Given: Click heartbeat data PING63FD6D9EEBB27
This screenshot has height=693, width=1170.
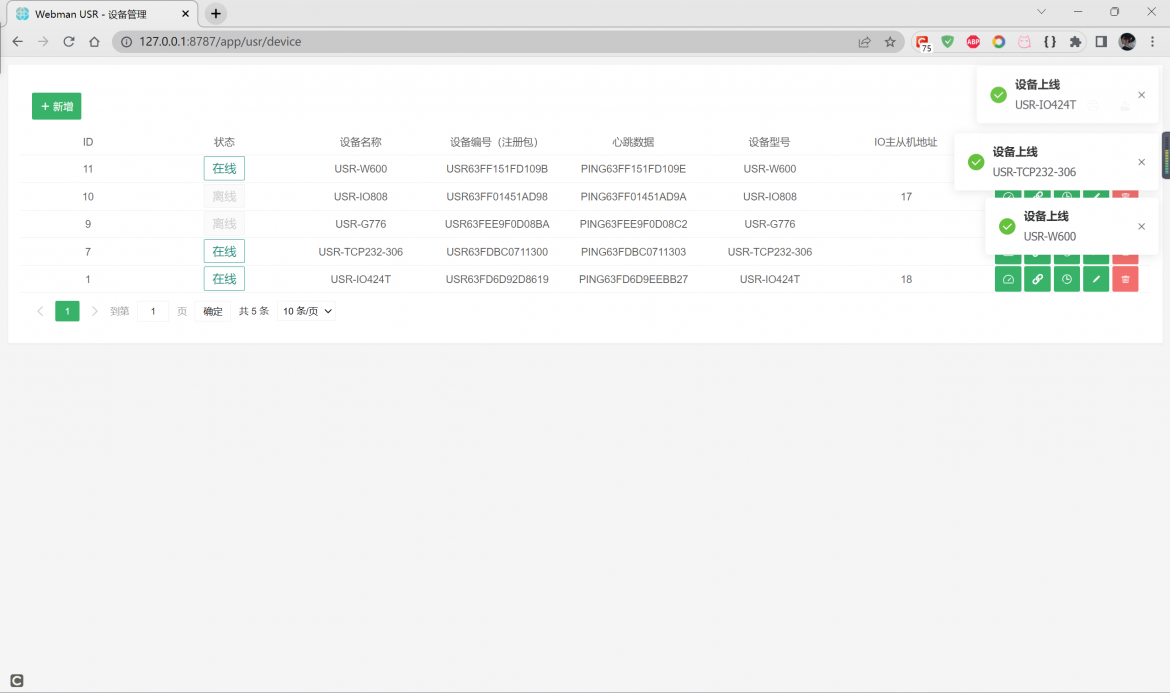Looking at the screenshot, I should coord(634,279).
